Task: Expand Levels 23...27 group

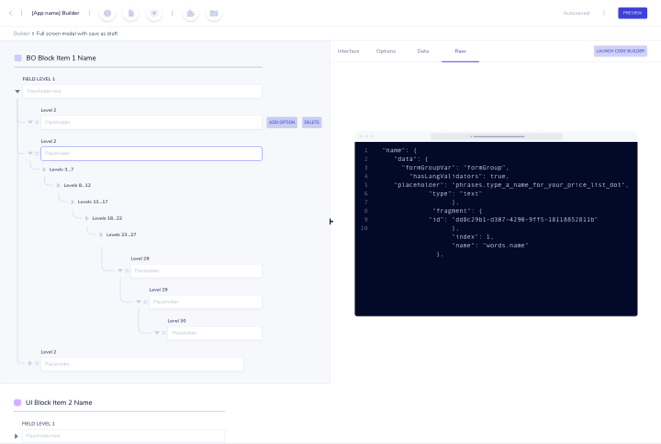Action: coord(101,235)
